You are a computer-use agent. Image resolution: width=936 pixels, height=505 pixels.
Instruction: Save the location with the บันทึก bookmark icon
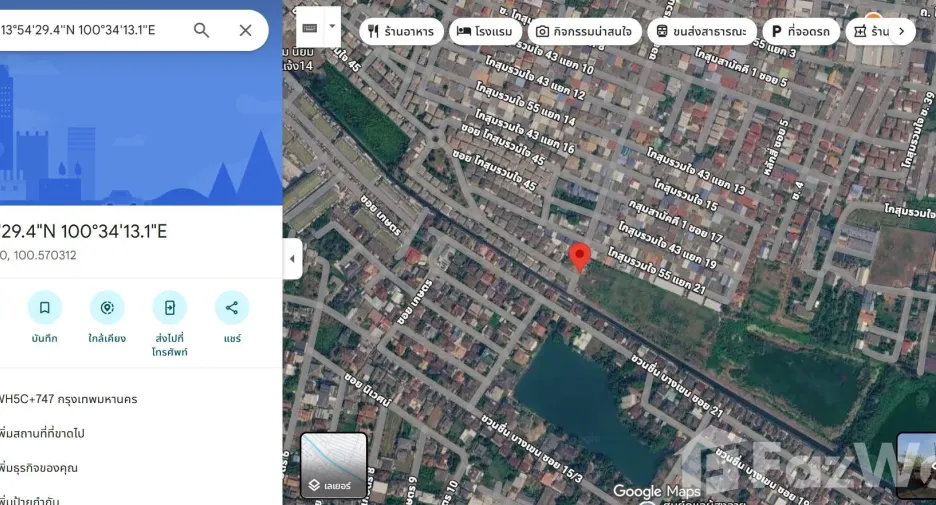[45, 307]
